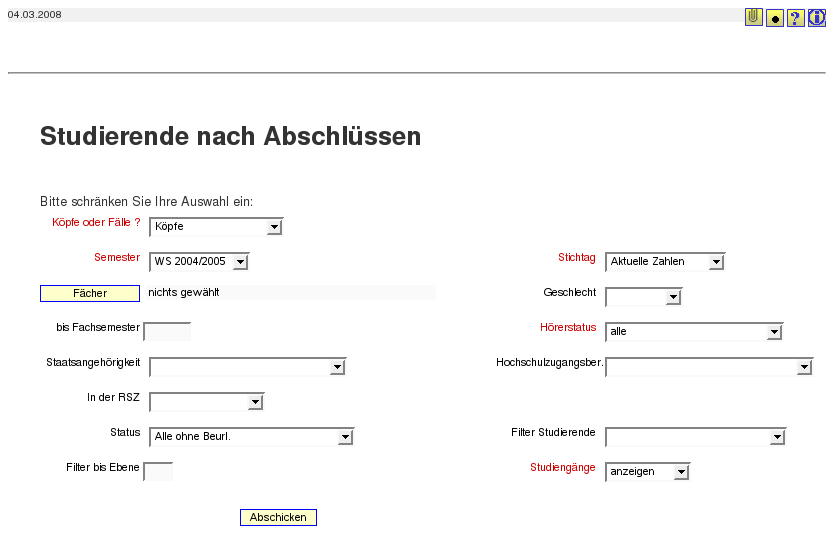Screen dimensions: 834x546
Task: Click the black dot icon button
Action: 774,18
